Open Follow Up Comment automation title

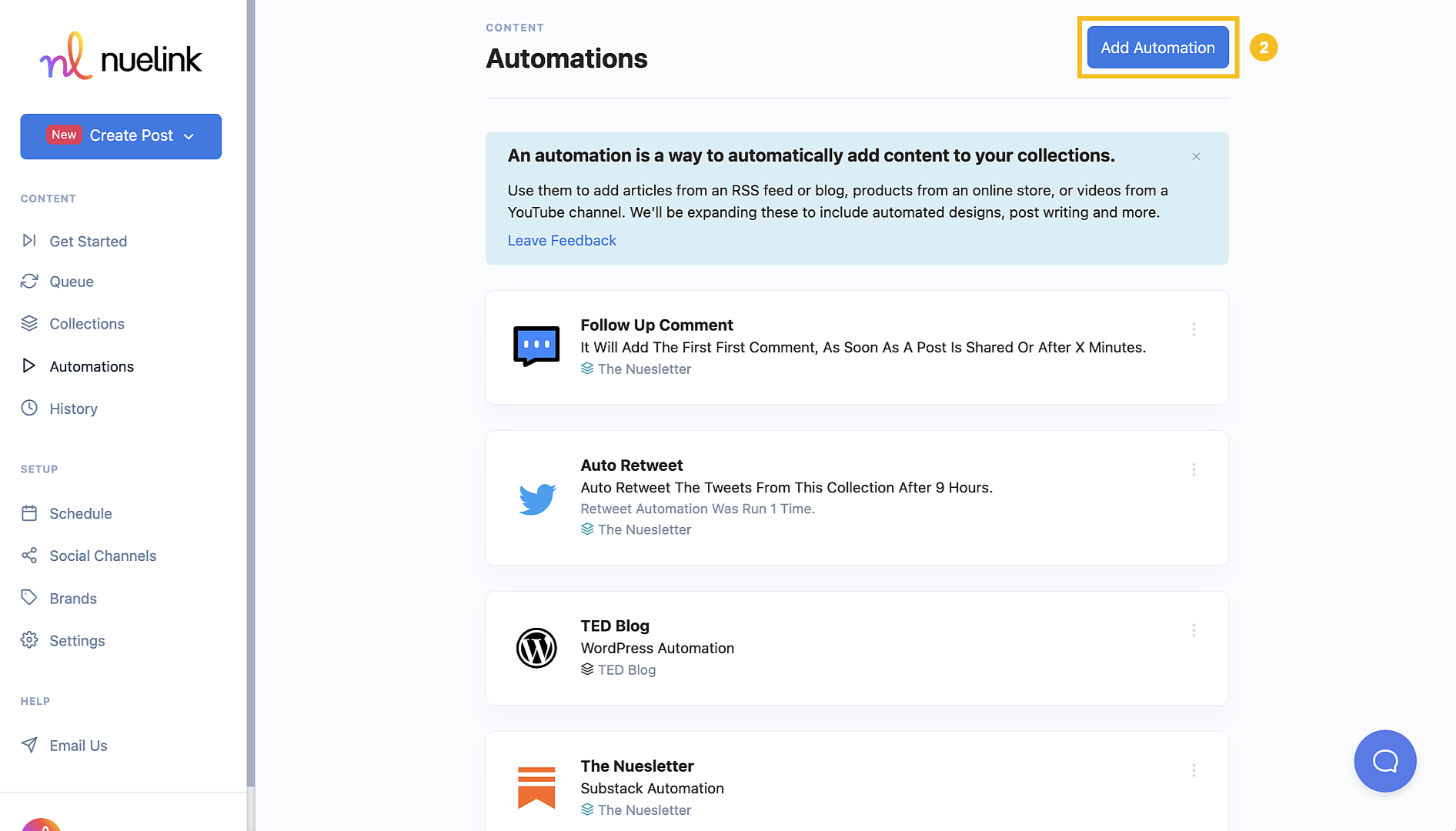click(x=656, y=325)
